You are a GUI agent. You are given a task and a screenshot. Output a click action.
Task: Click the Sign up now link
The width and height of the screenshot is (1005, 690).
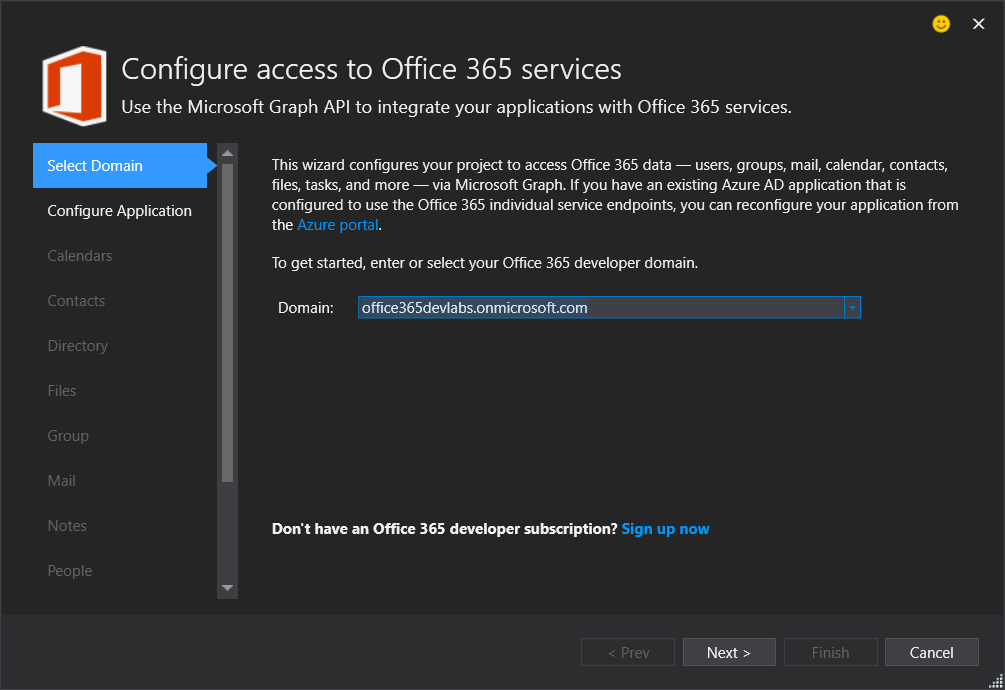665,529
